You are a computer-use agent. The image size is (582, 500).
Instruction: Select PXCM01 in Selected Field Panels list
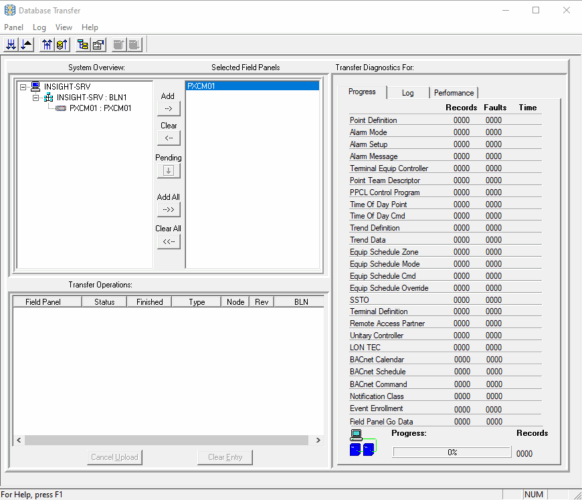click(252, 86)
